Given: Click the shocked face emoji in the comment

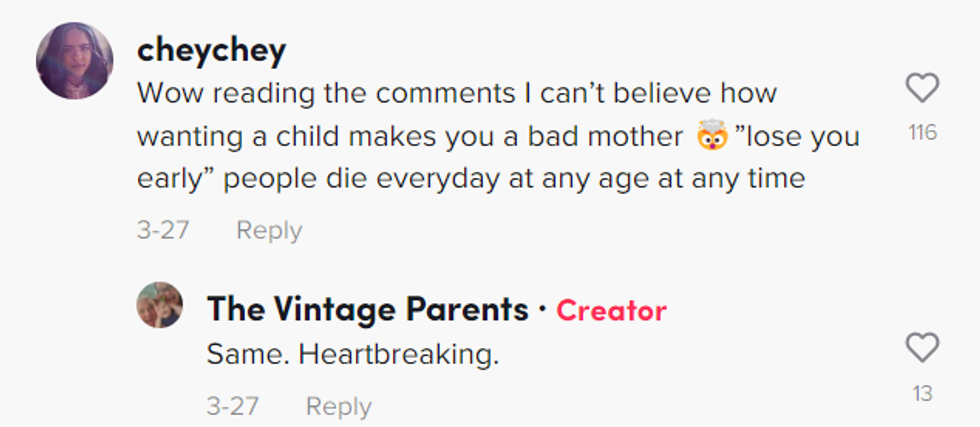Looking at the screenshot, I should coord(710,137).
